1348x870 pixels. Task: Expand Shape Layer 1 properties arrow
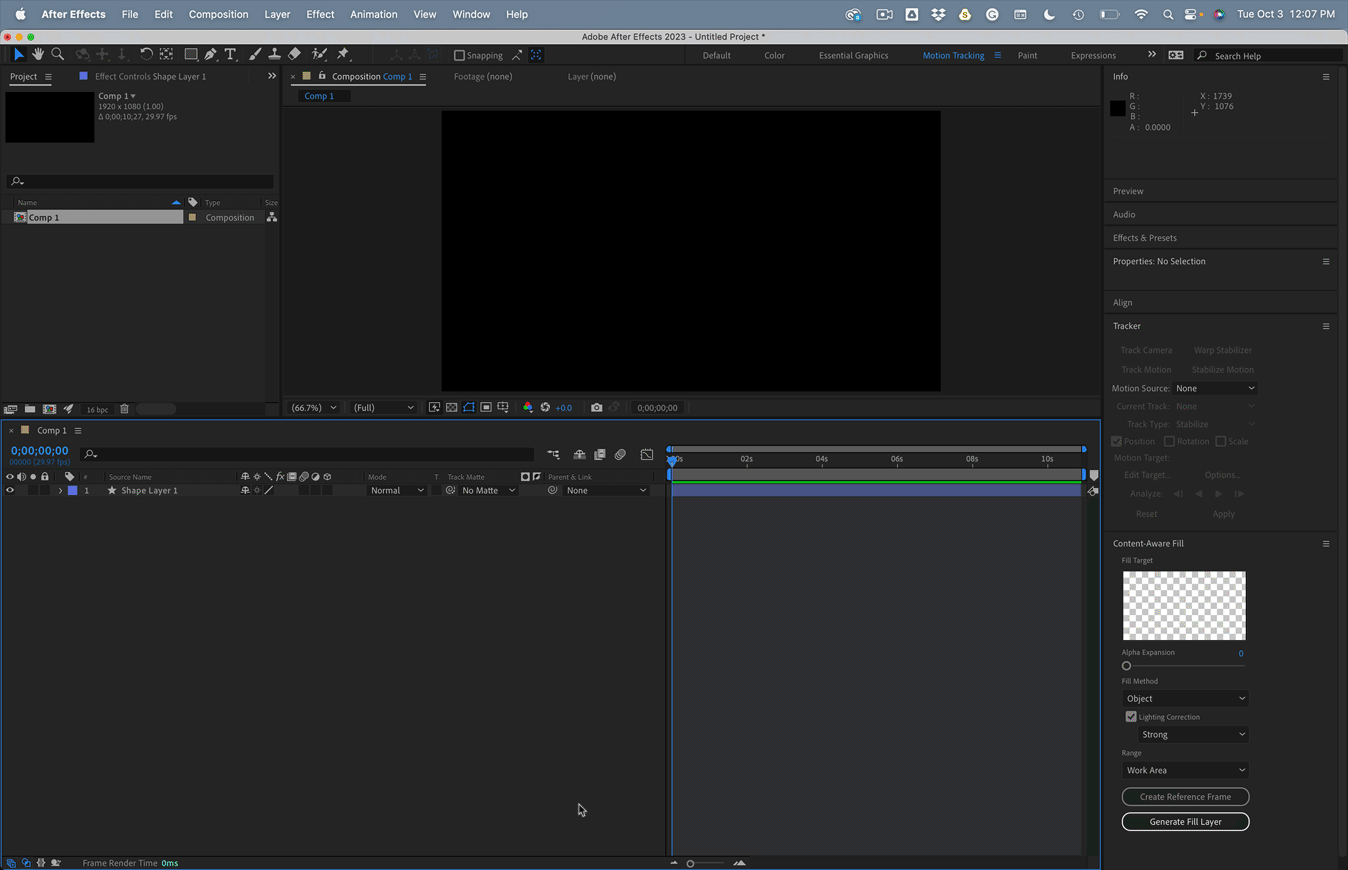(x=60, y=491)
